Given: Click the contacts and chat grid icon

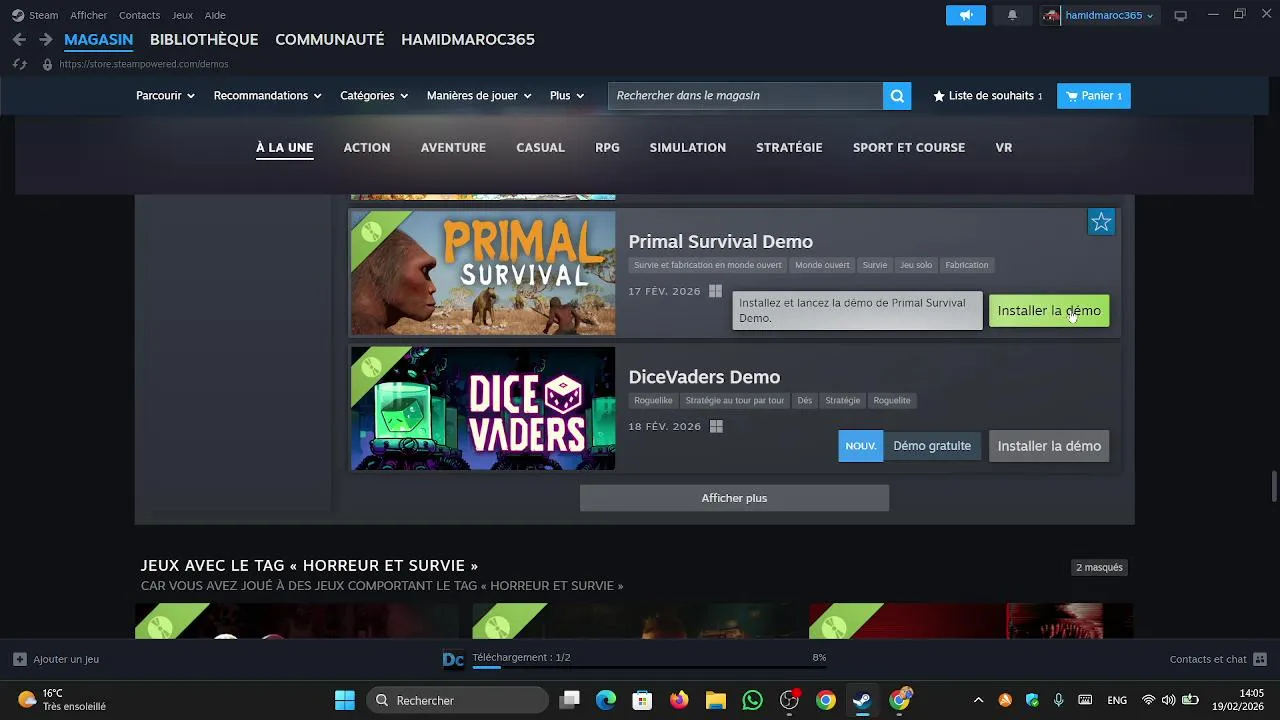Looking at the screenshot, I should click(1260, 659).
